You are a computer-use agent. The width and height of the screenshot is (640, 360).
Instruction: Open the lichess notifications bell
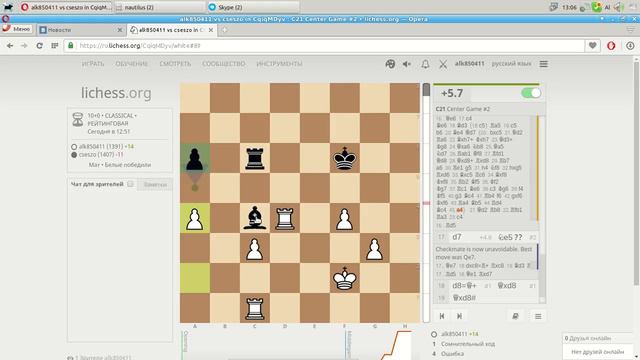[x=425, y=64]
